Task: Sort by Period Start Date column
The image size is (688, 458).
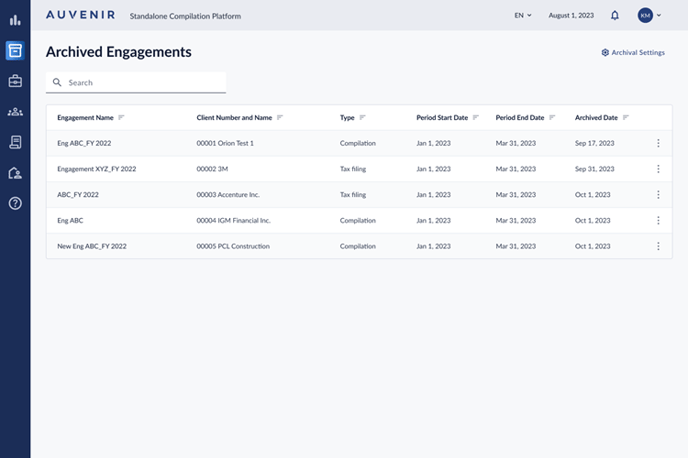Action: click(x=476, y=118)
